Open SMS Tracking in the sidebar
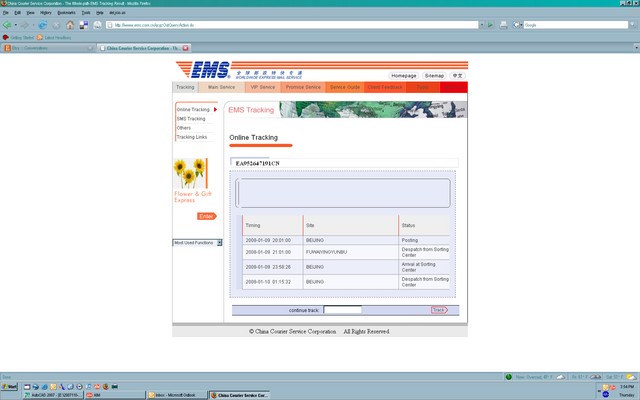This screenshot has height=400, width=640. [191, 119]
